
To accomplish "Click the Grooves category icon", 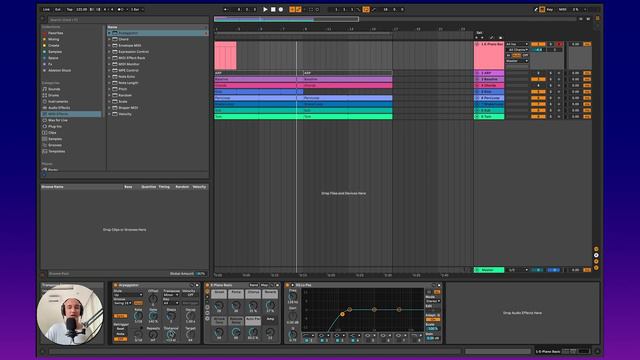I will (44, 145).
